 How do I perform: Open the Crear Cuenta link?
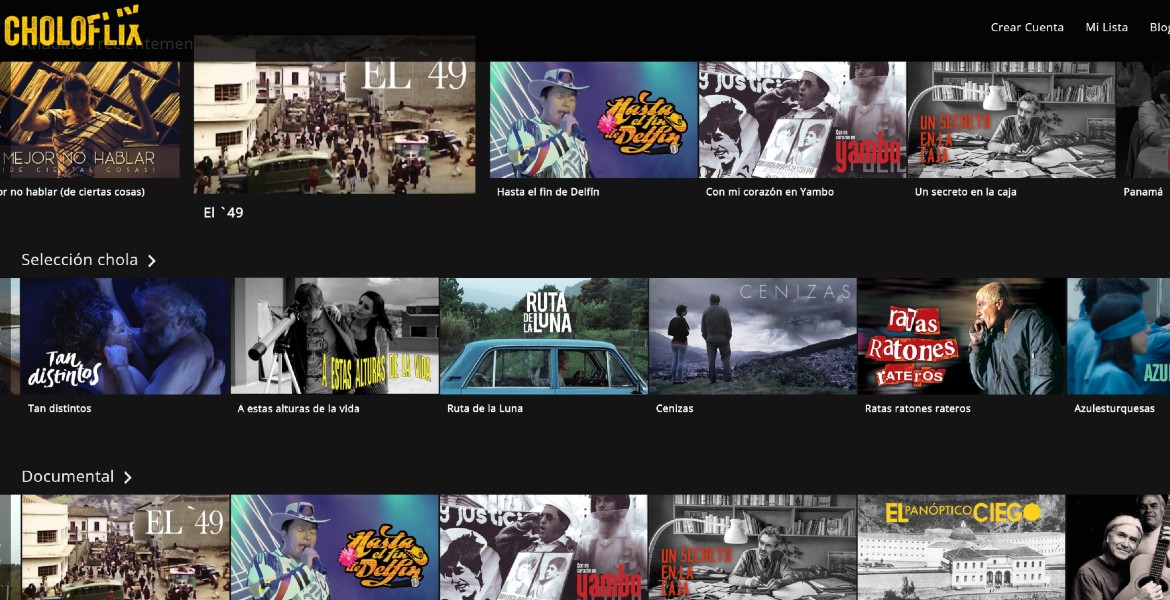(x=1027, y=27)
